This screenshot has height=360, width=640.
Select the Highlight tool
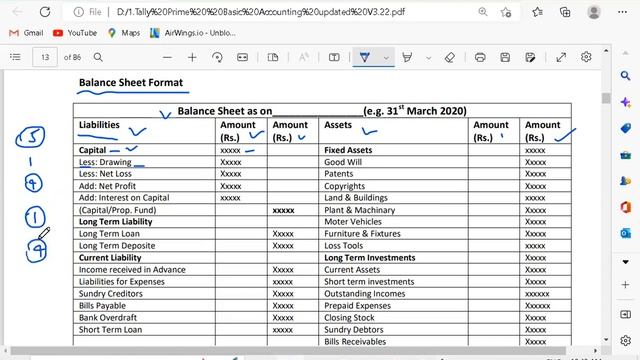click(407, 58)
